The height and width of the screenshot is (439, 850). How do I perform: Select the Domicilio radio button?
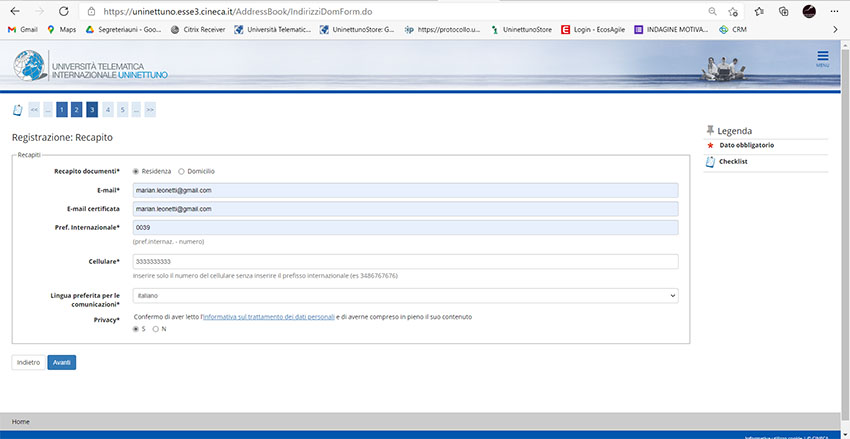[x=181, y=171]
